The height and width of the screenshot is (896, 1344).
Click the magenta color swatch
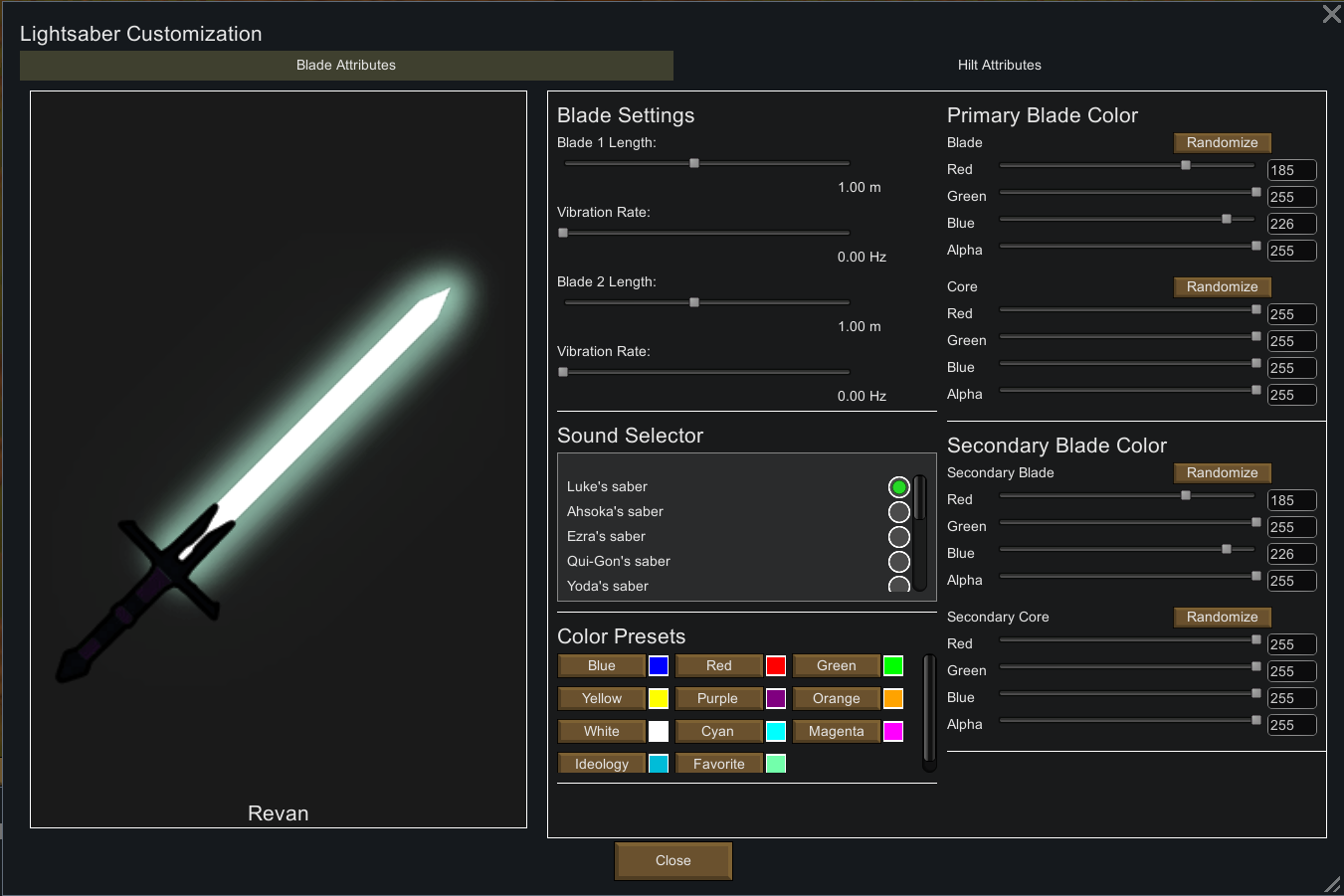tap(893, 731)
